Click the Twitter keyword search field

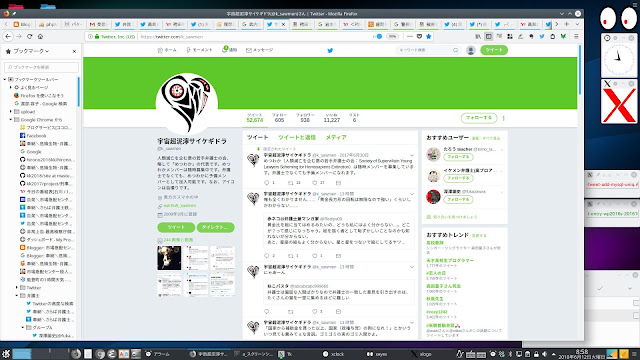[428, 50]
